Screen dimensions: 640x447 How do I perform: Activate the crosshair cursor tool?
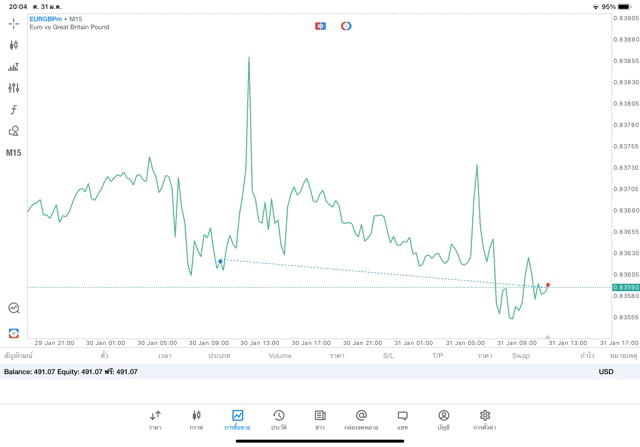point(14,24)
